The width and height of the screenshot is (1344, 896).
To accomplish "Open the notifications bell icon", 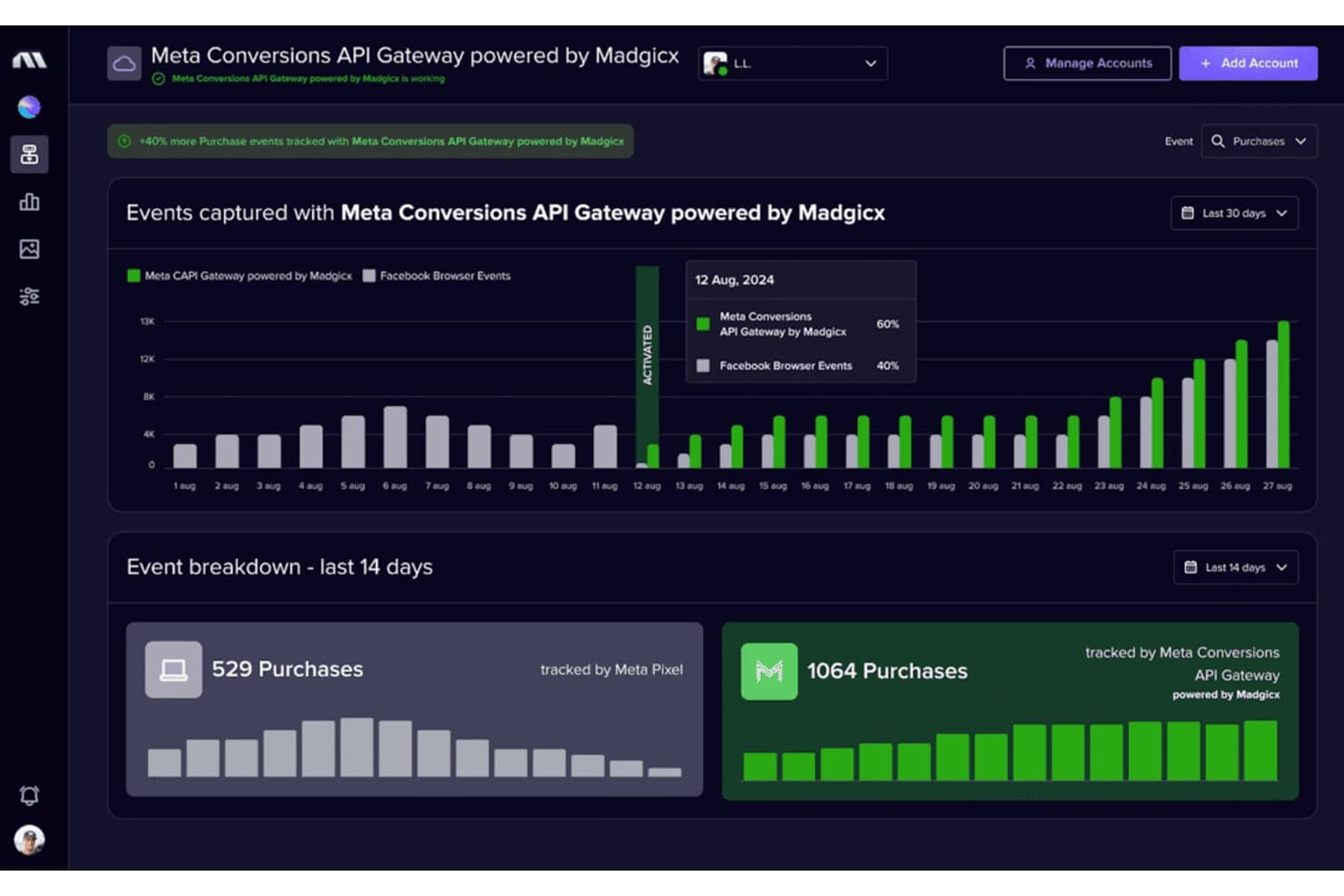I will 29,795.
